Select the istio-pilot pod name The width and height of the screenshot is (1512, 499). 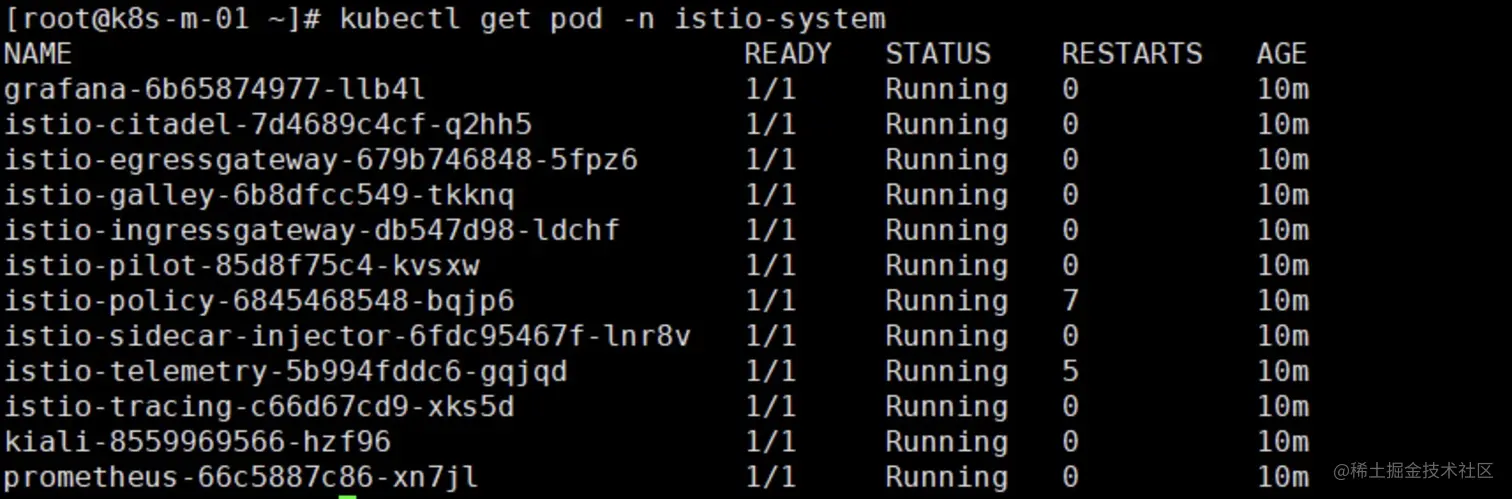[x=241, y=266]
